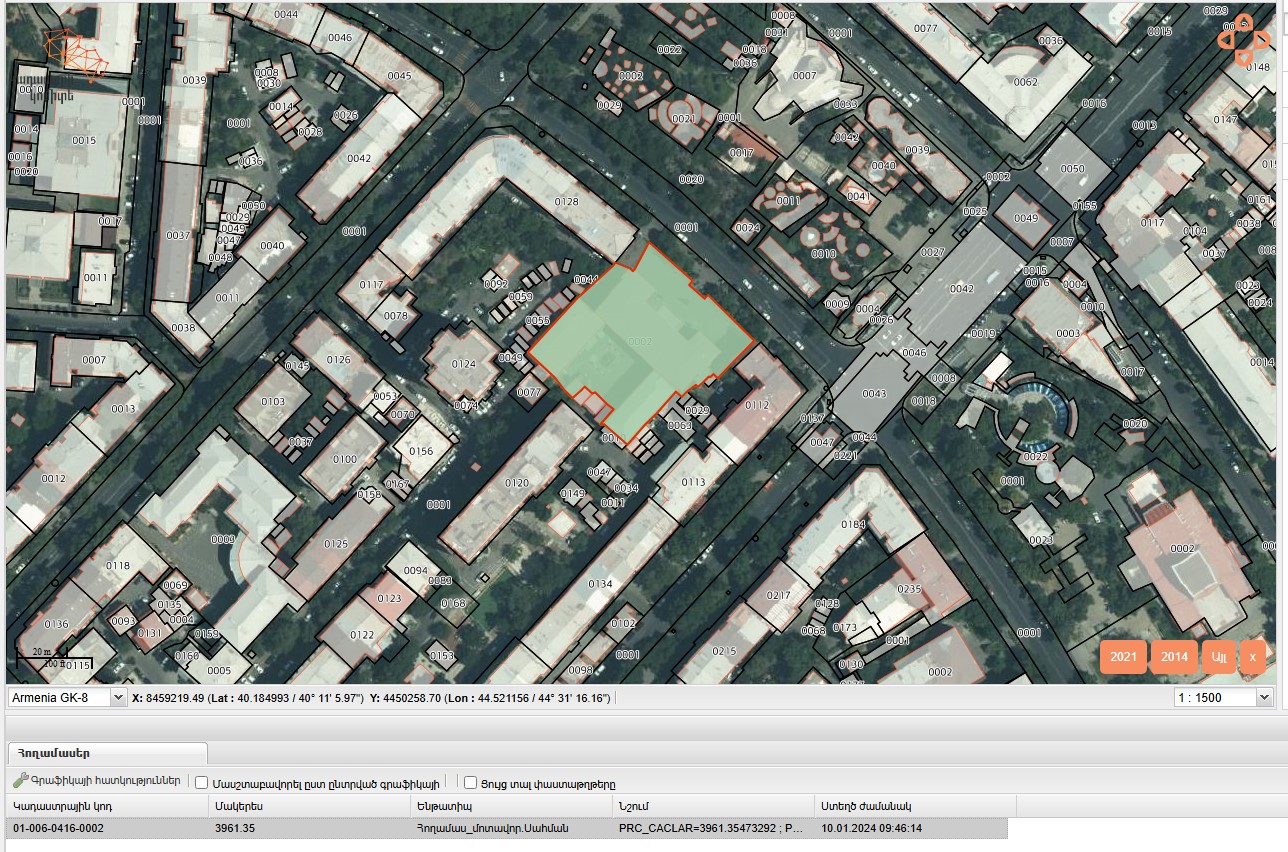Open Armenia GK-8 coordinate system dropdown
Viewport: 1288px width, 852px height.
point(116,697)
